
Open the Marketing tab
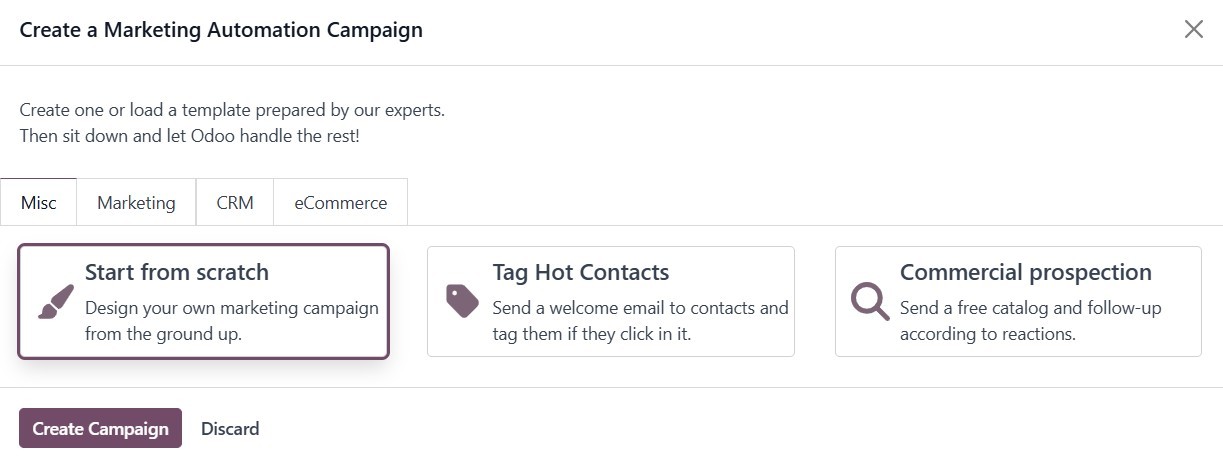(x=136, y=203)
